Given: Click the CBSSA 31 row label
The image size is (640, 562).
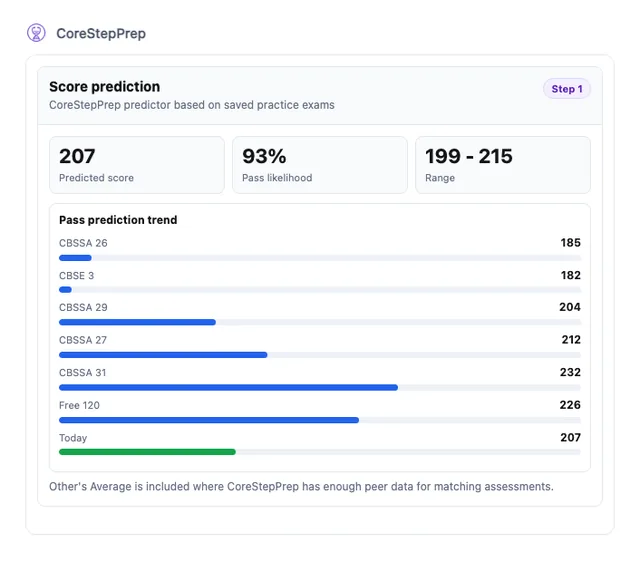Looking at the screenshot, I should pos(82,373).
